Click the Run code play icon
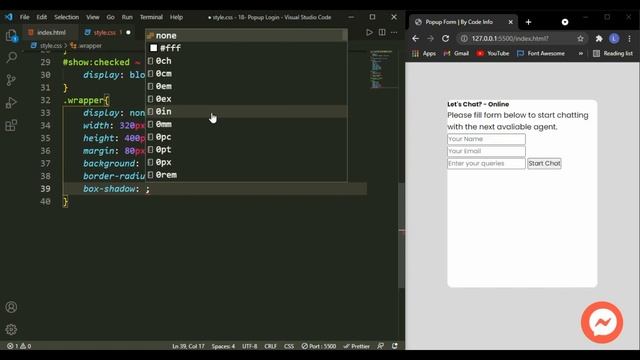Screen dimensions: 640x360 (369, 32)
